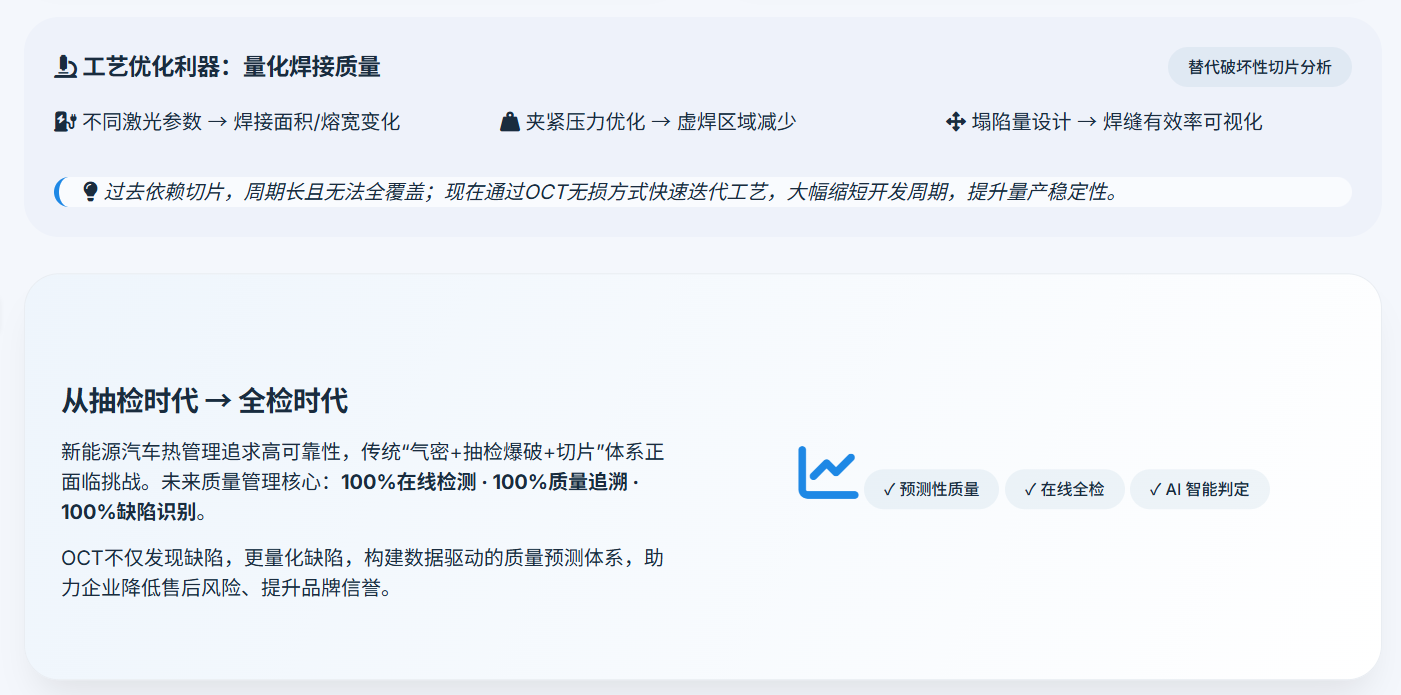The image size is (1401, 695).
Task: Click the ✓ 在线全检 pill
Action: pyautogui.click(x=1065, y=490)
